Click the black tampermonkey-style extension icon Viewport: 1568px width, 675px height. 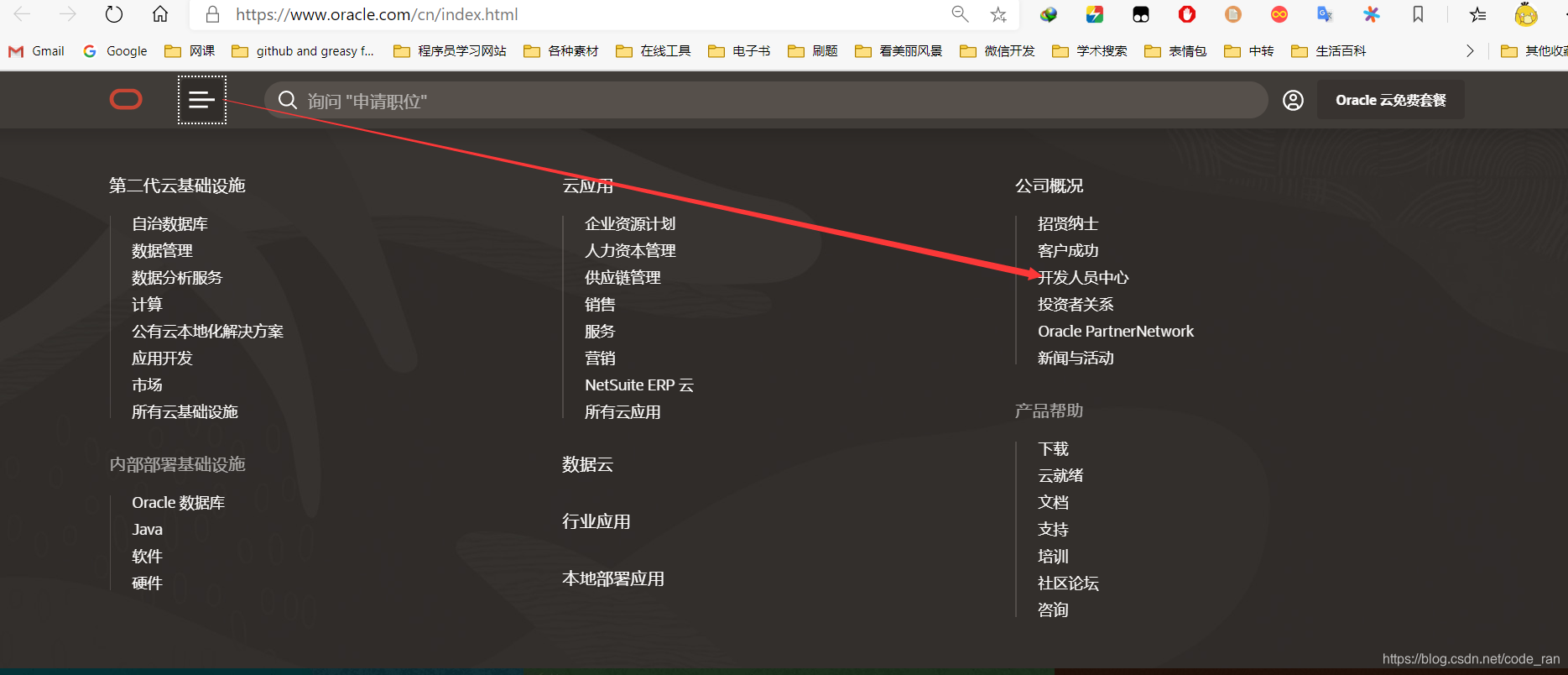[1141, 14]
